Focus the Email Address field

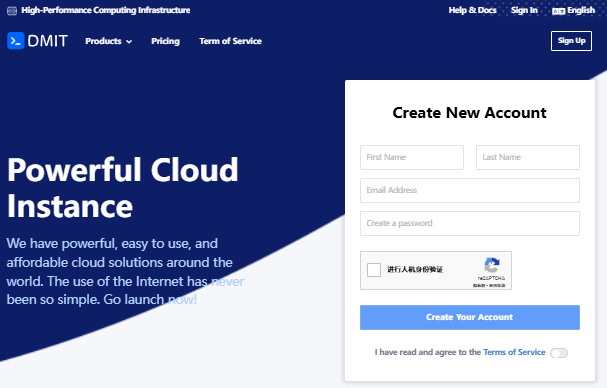(470, 190)
